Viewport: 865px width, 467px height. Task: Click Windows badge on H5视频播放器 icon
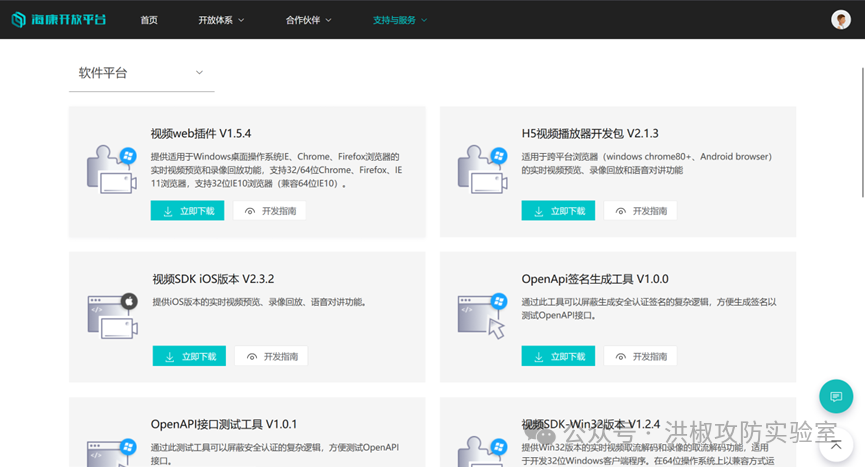click(499, 155)
